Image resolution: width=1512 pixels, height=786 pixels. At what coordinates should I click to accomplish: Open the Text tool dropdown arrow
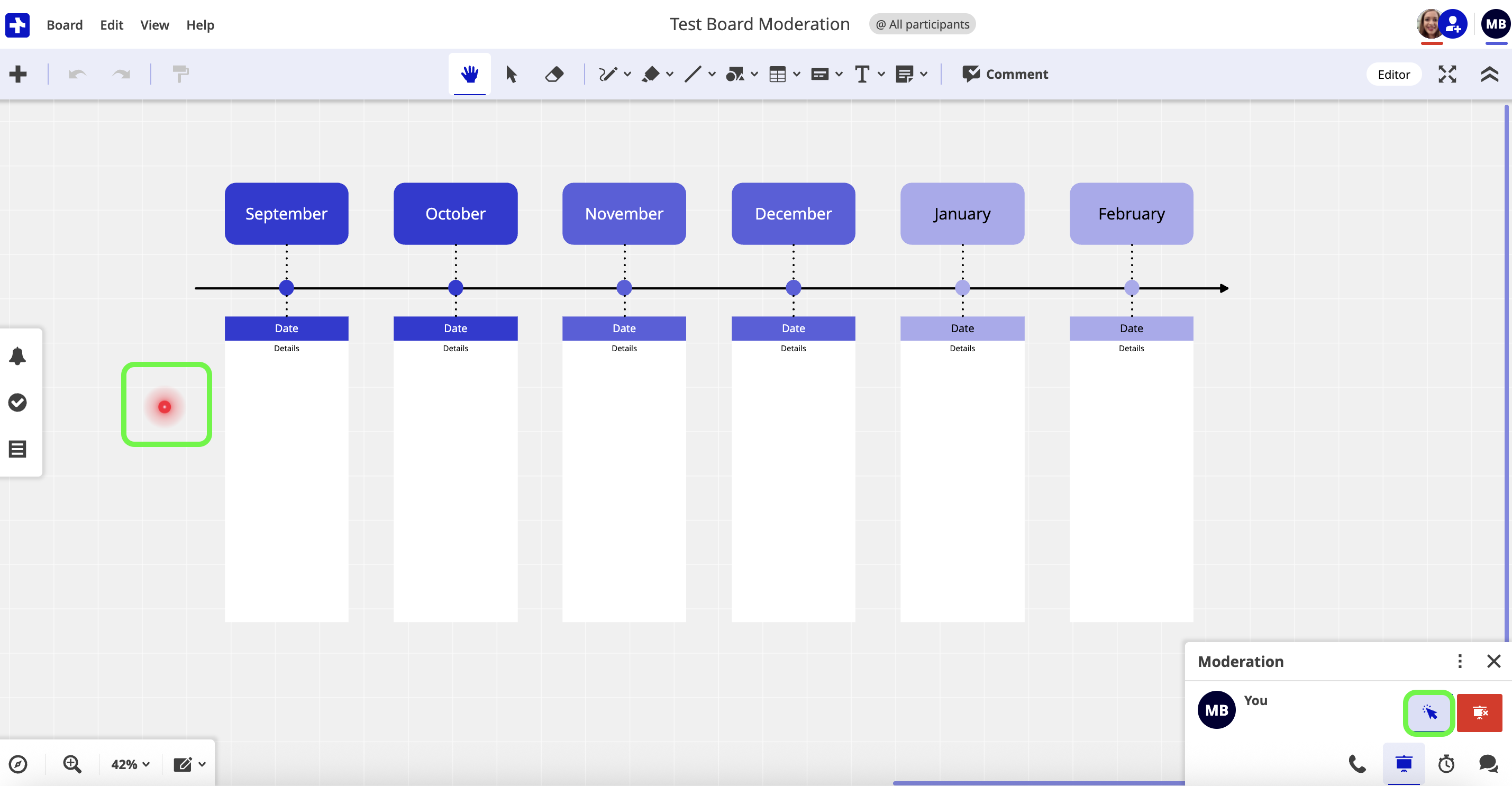pos(881,74)
